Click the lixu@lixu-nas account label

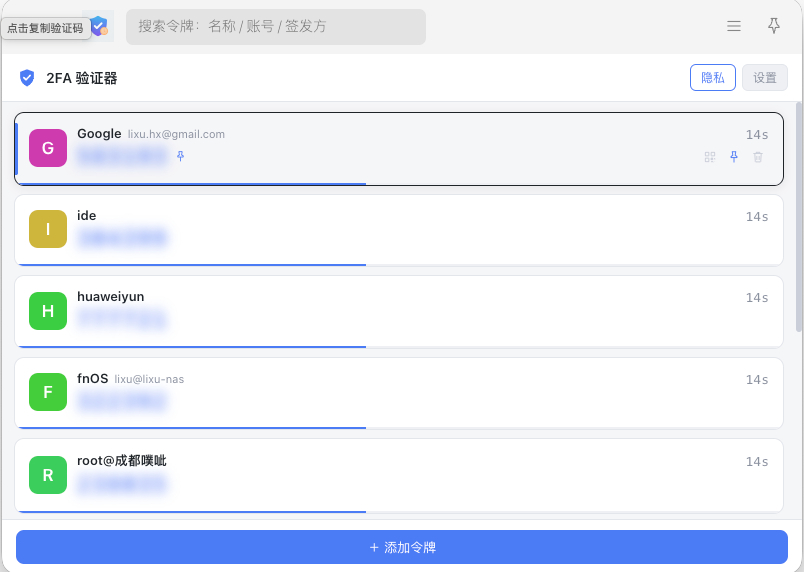pos(149,379)
